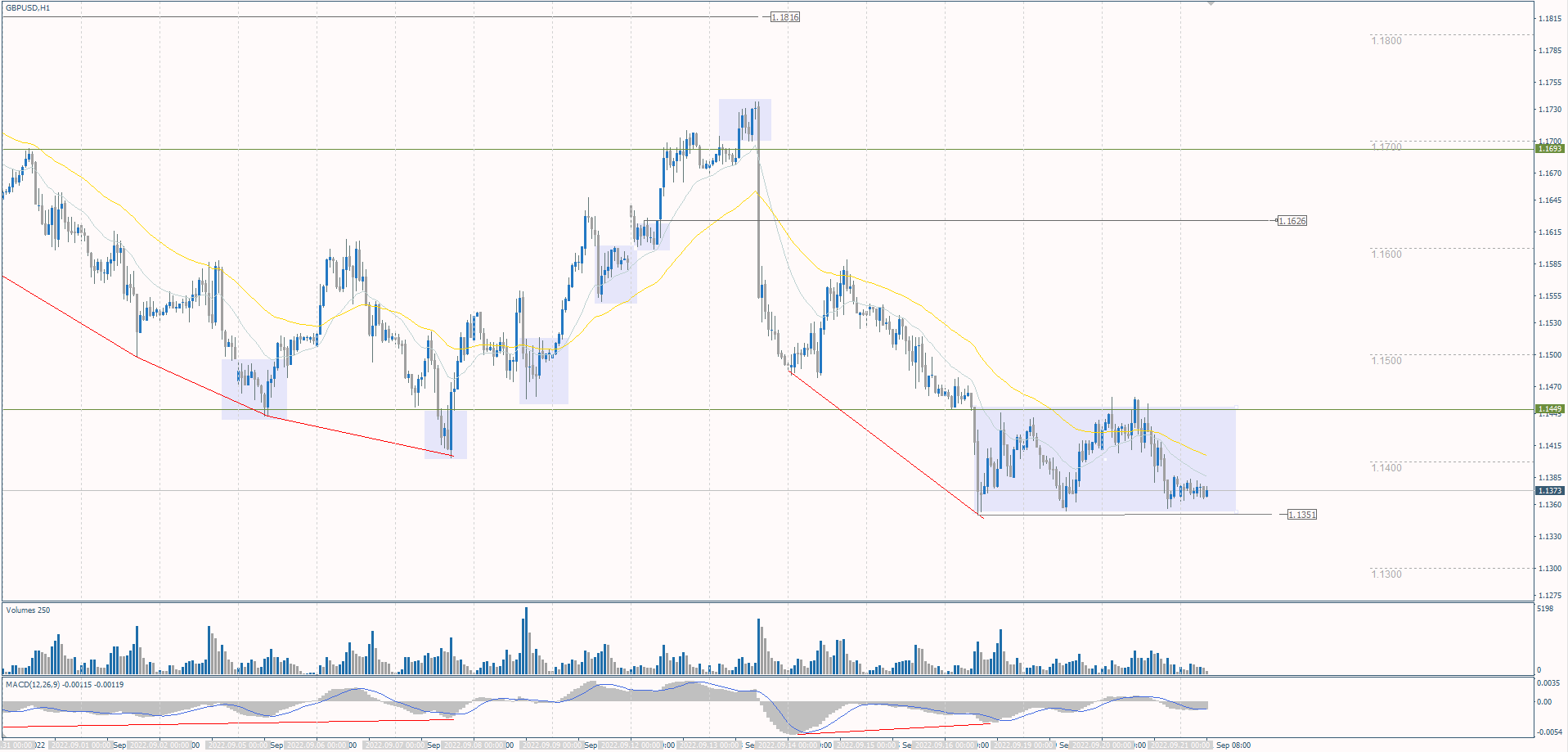Click the green 1.1693 price axis tag
The image size is (1568, 752).
click(x=1550, y=149)
